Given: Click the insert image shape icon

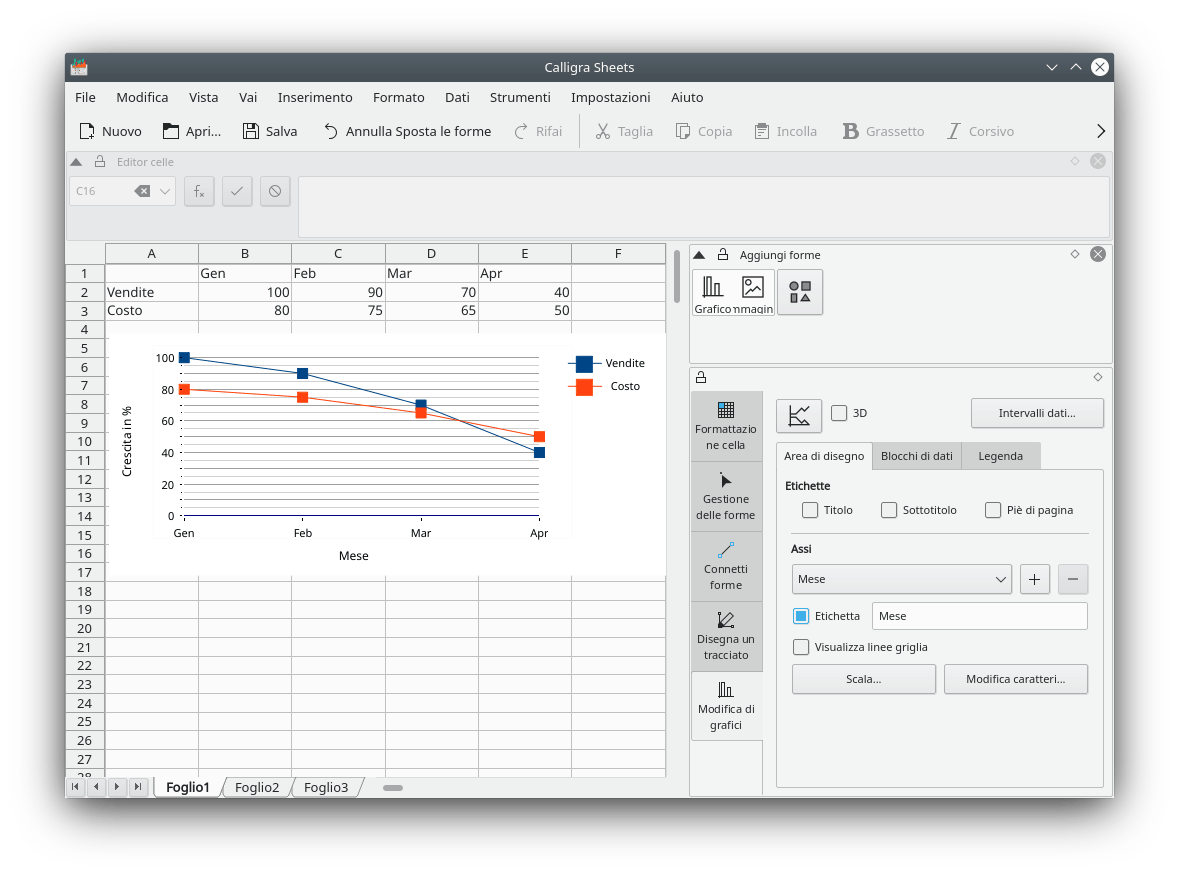Looking at the screenshot, I should pos(753,293).
